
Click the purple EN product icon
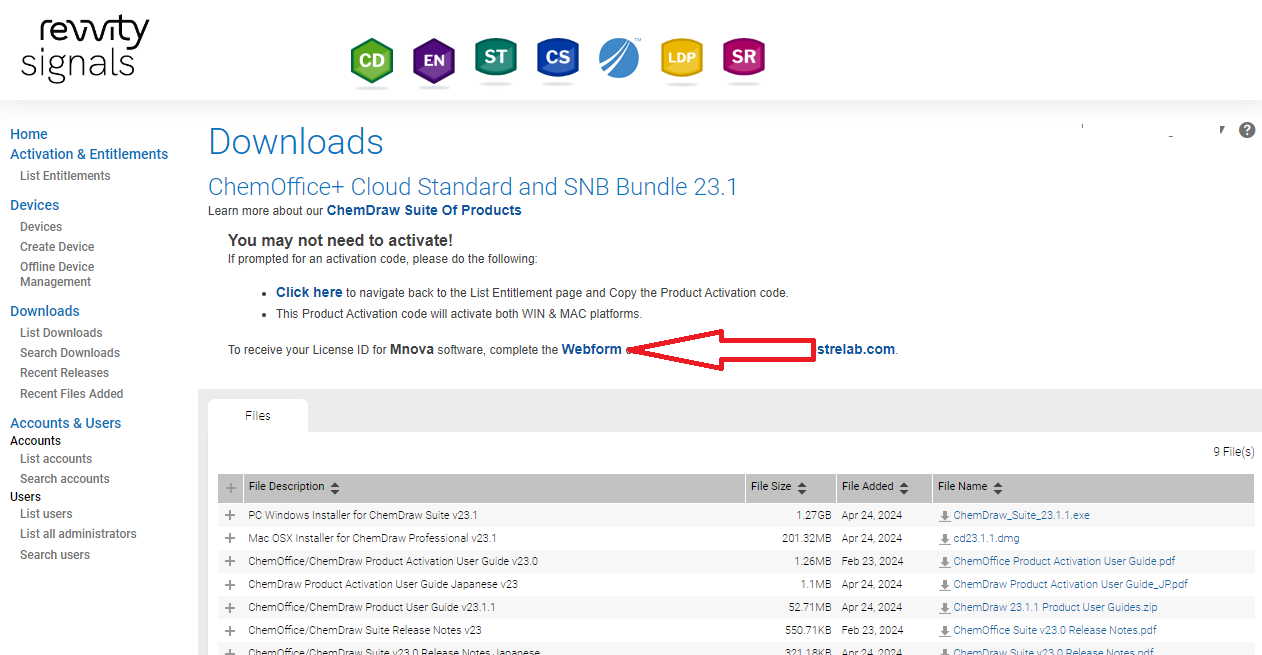tap(434, 61)
